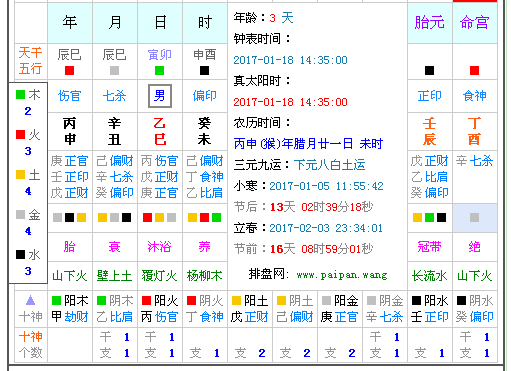Click the blue clock time 2017-01-18 14:35:00

pos(290,60)
